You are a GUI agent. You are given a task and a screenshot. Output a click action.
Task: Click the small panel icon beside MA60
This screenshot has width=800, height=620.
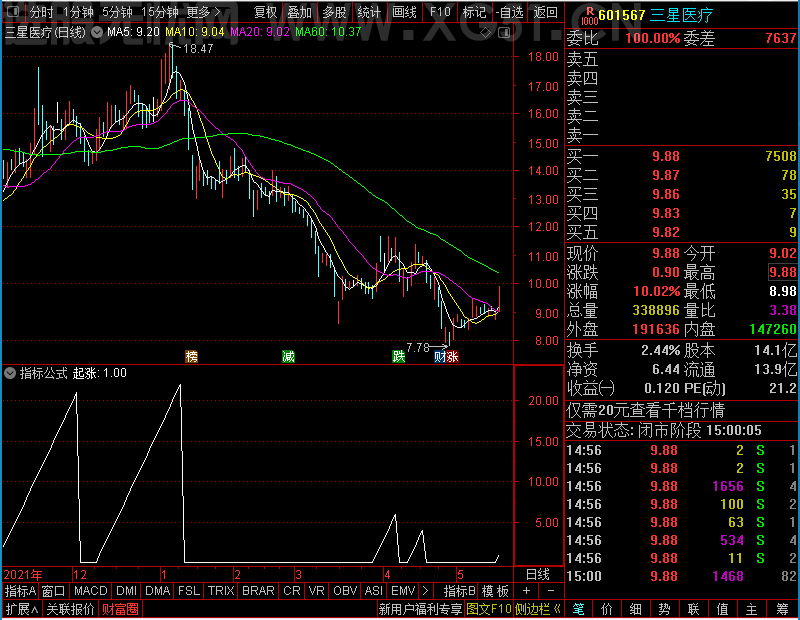point(504,33)
